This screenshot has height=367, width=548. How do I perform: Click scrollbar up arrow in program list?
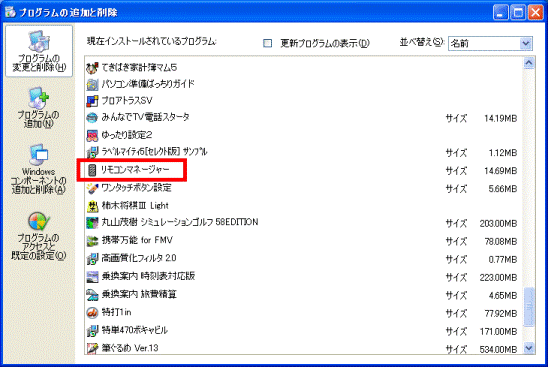point(529,63)
